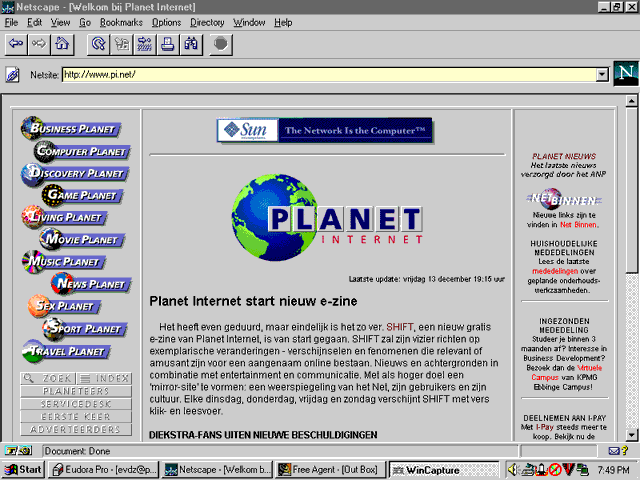
Task: Follow the Virtuele Campus link
Action: (567, 373)
